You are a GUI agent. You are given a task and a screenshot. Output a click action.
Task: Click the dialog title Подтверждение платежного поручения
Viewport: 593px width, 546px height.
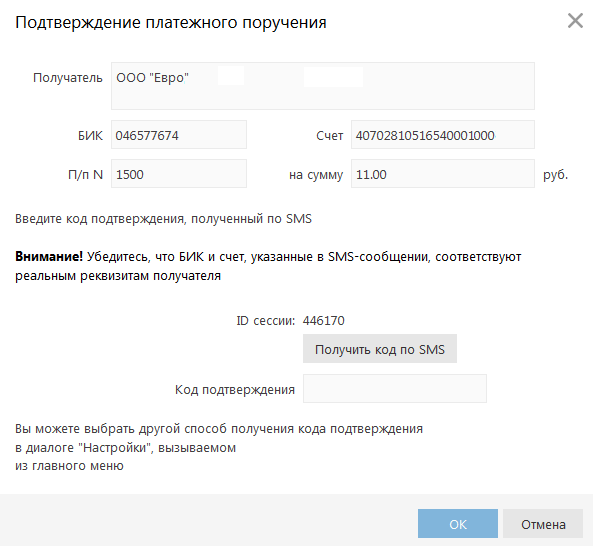tap(171, 22)
